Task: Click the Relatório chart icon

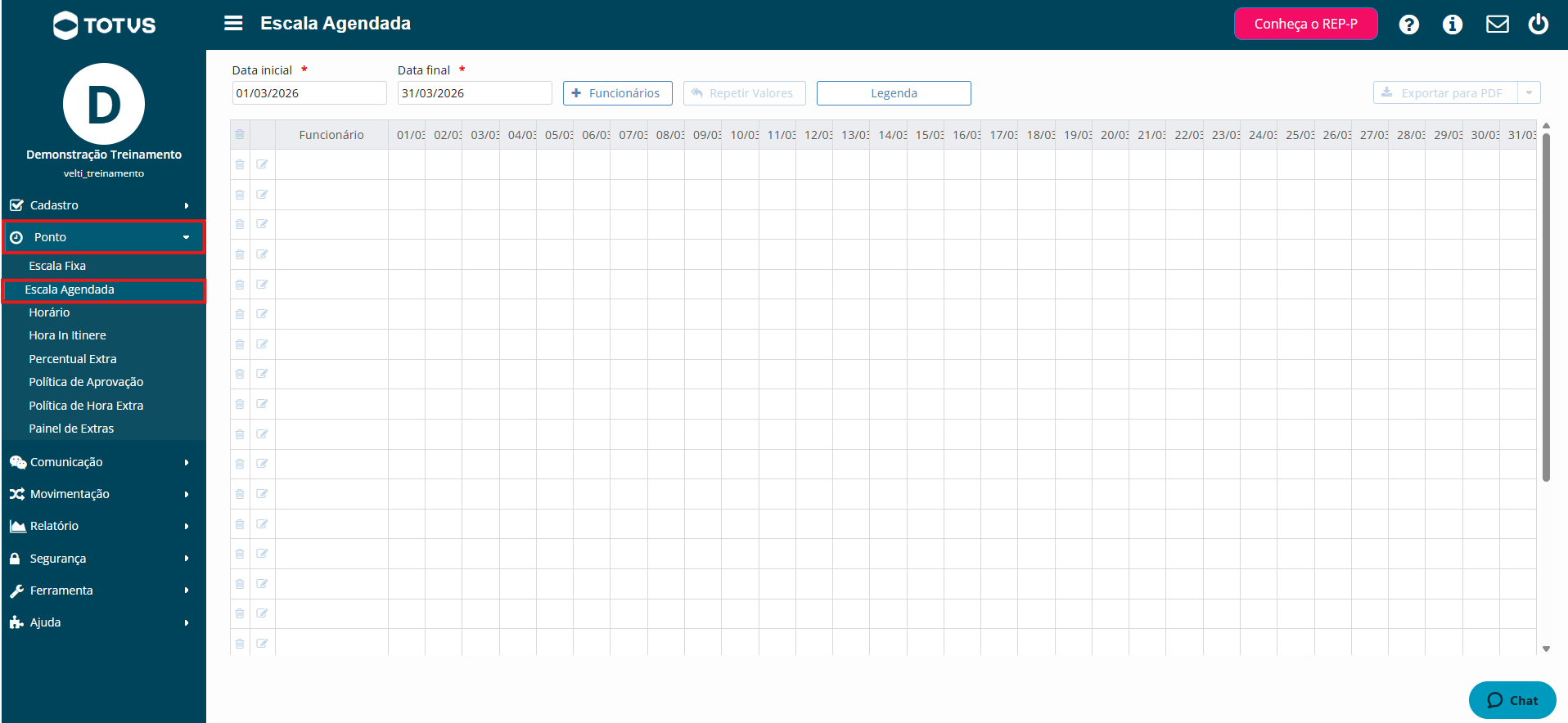Action: pyautogui.click(x=17, y=526)
